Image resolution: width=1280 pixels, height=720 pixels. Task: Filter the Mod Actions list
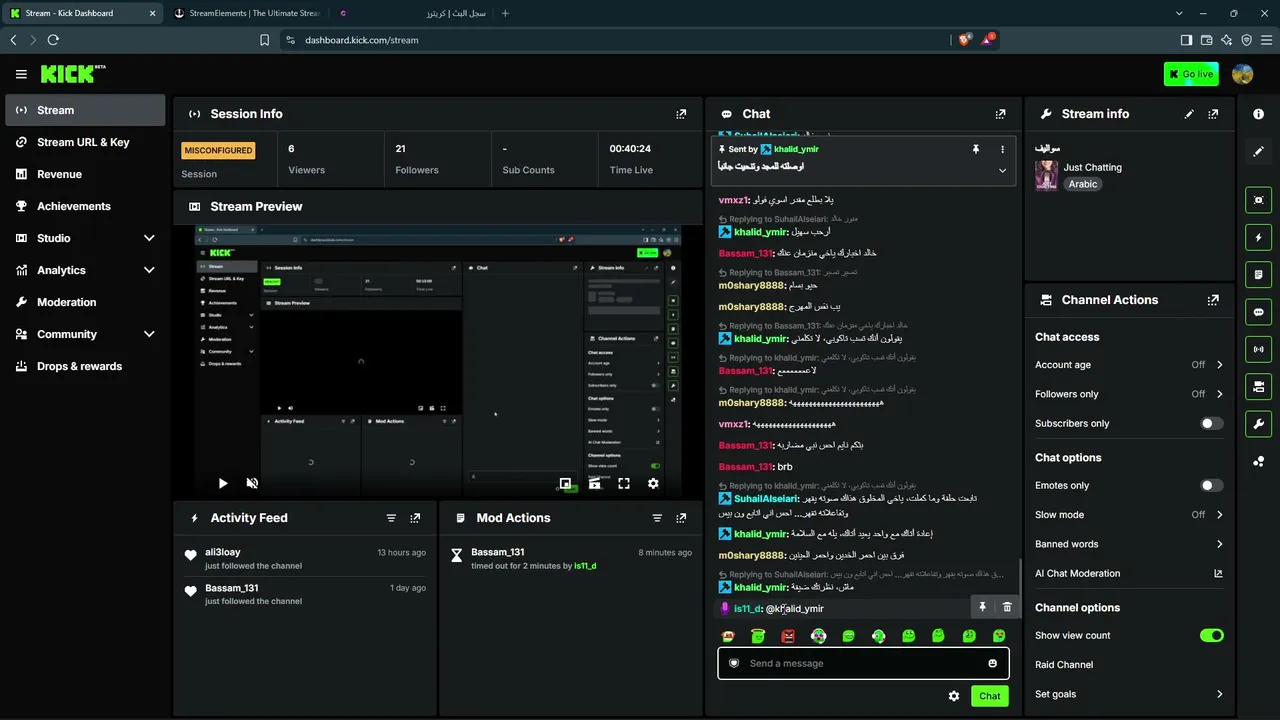point(657,518)
